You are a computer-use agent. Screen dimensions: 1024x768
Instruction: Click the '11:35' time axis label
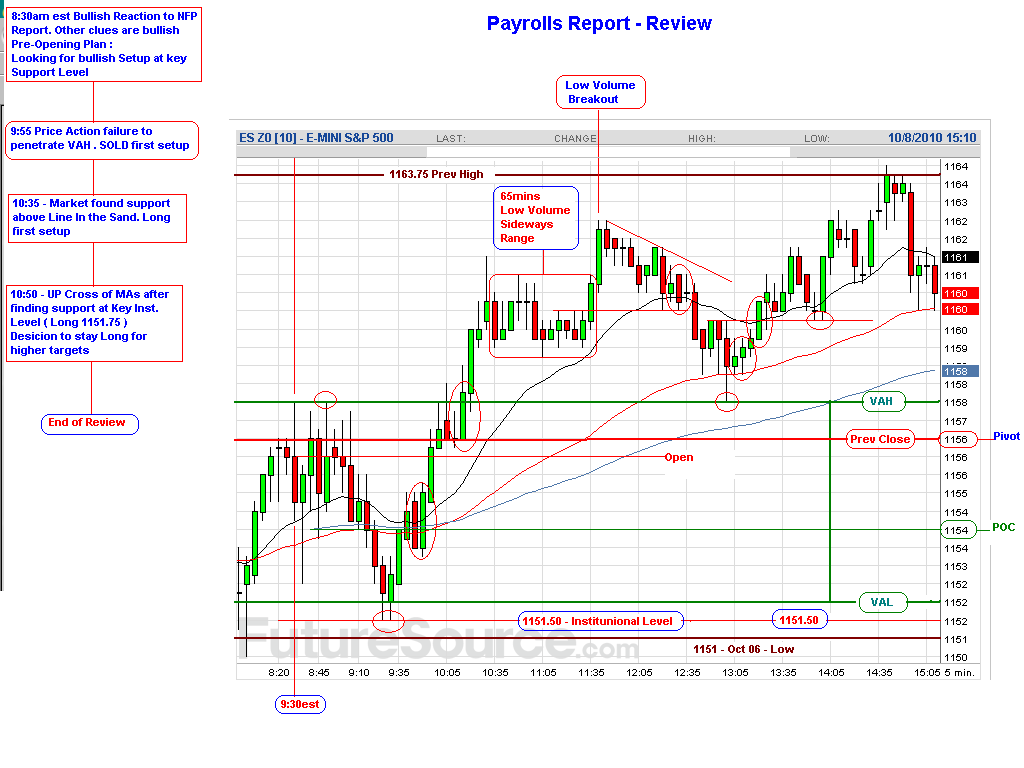[x=591, y=672]
